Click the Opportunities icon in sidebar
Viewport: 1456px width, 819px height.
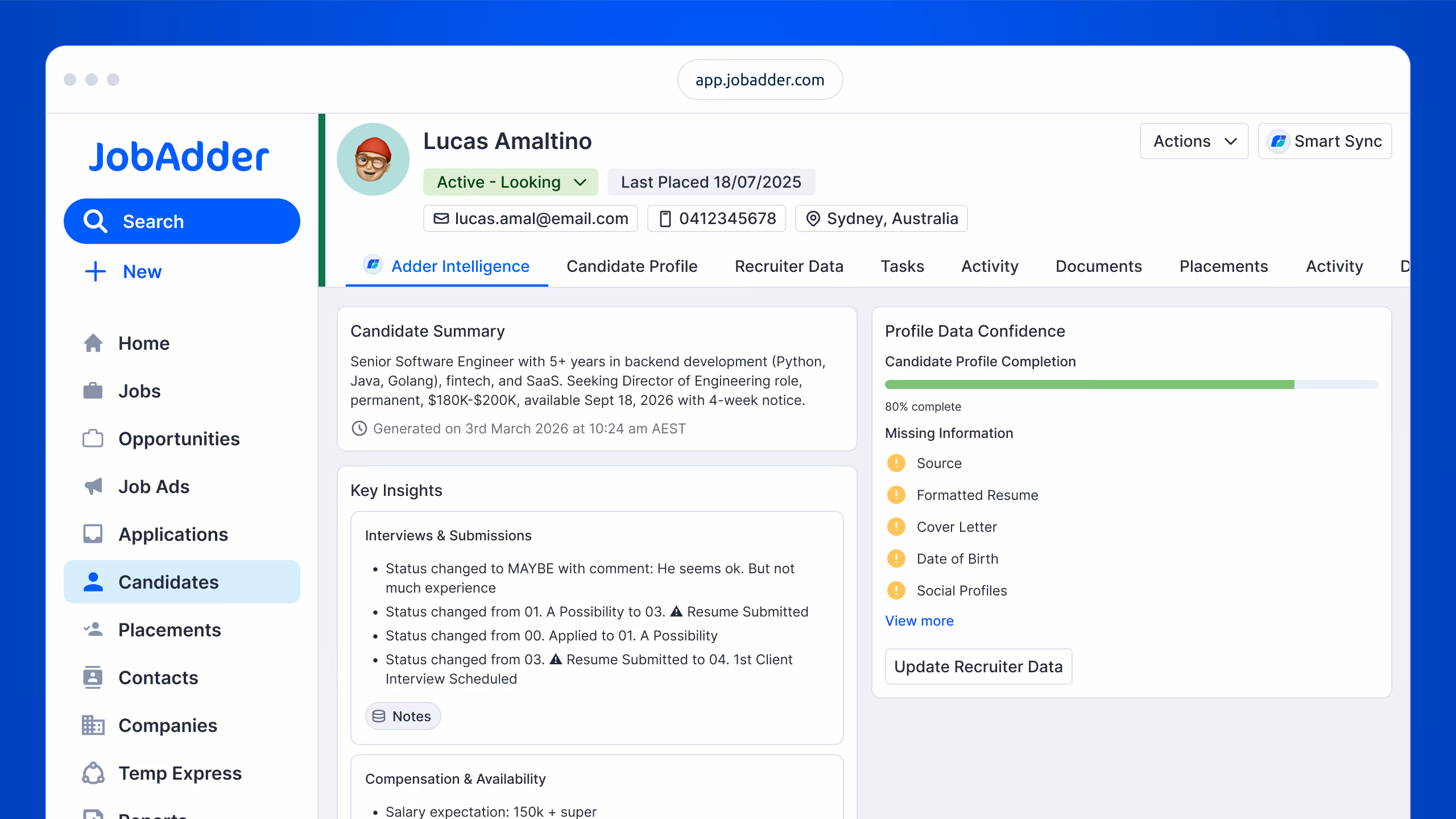93,439
